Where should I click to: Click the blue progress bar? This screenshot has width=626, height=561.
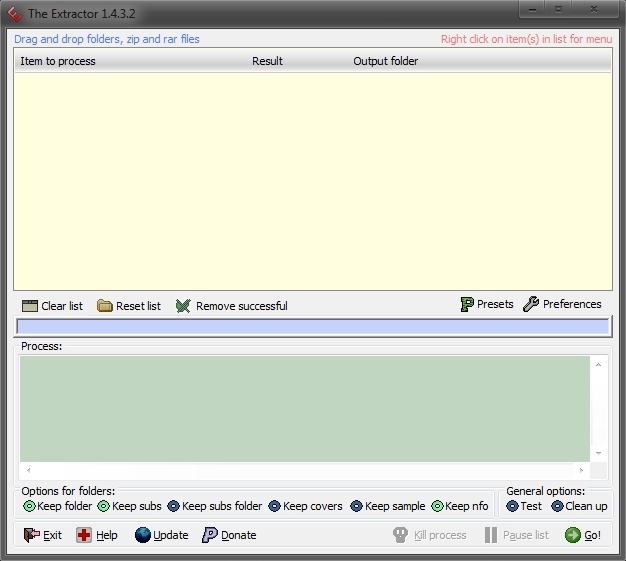coord(313,327)
